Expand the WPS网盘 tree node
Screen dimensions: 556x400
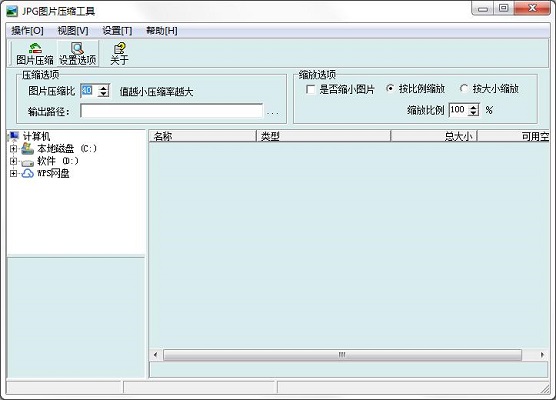click(13, 173)
